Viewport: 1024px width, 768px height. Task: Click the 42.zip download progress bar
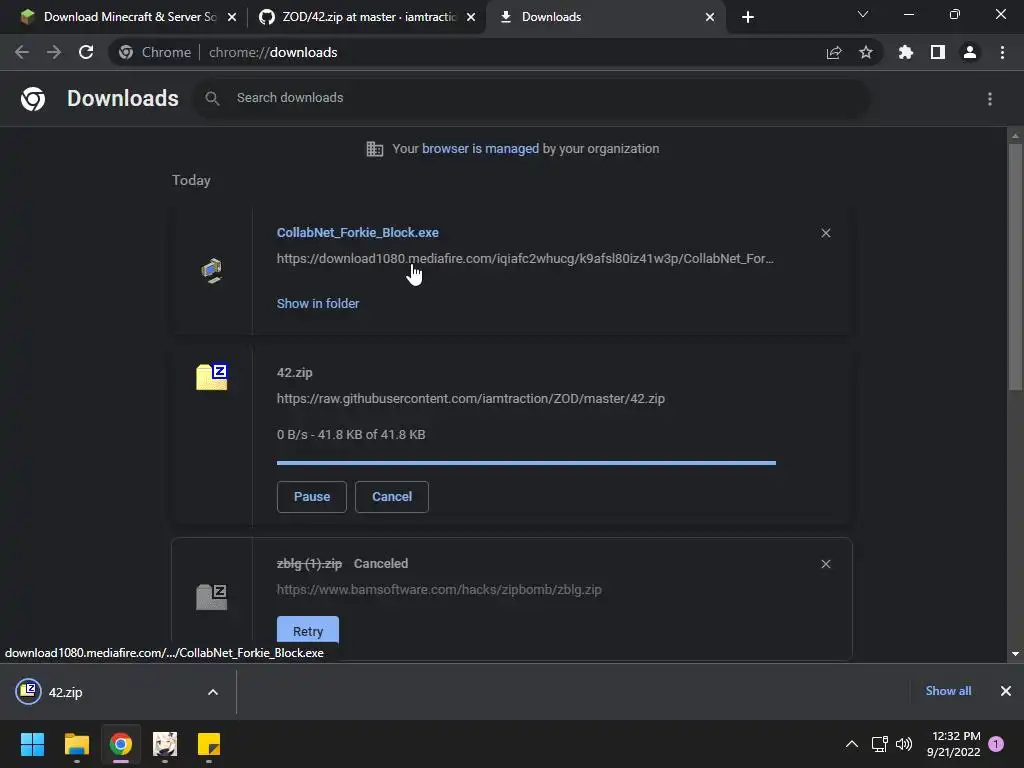(x=526, y=463)
